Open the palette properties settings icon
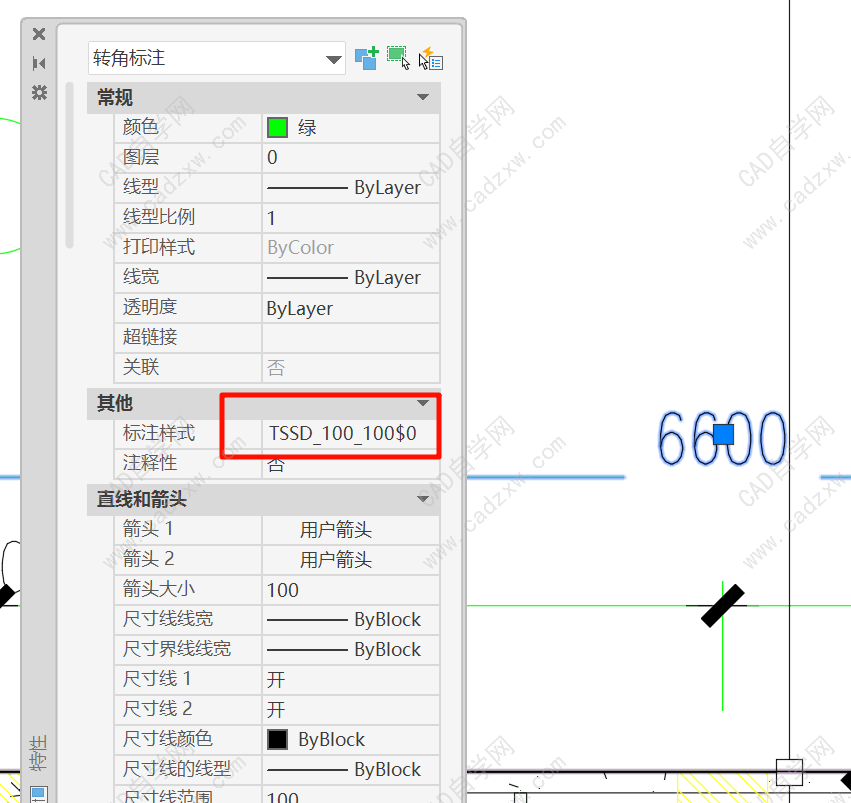The height and width of the screenshot is (803, 851). tap(39, 92)
